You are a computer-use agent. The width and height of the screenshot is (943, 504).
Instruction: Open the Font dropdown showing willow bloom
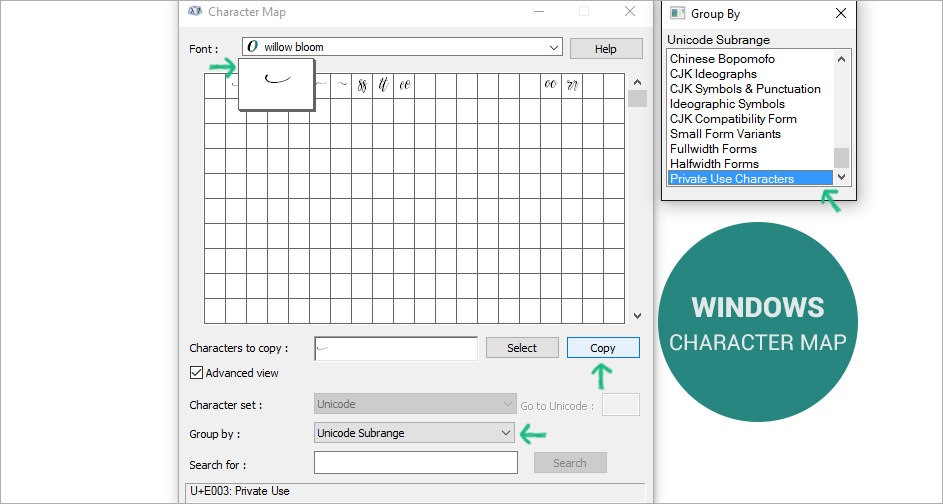(x=402, y=47)
